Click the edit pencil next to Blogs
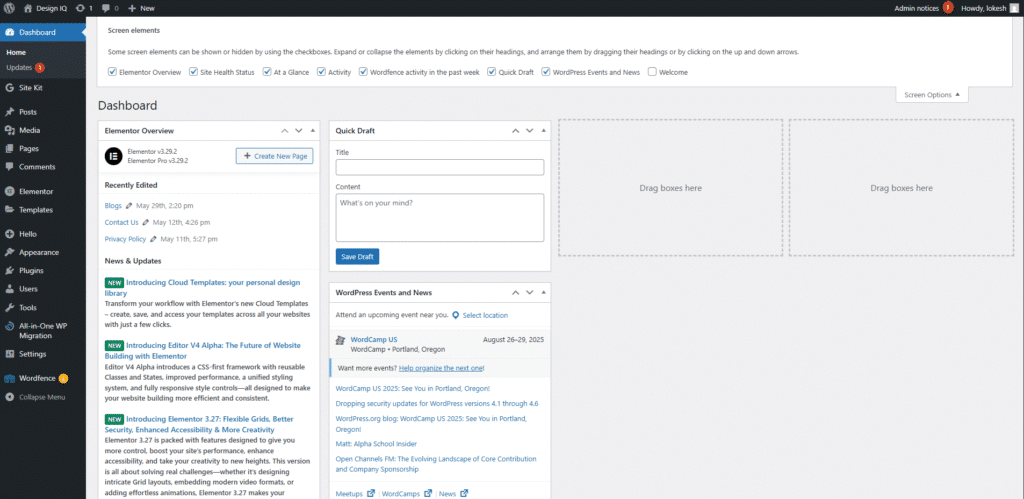This screenshot has height=499, width=1024. tap(129, 206)
